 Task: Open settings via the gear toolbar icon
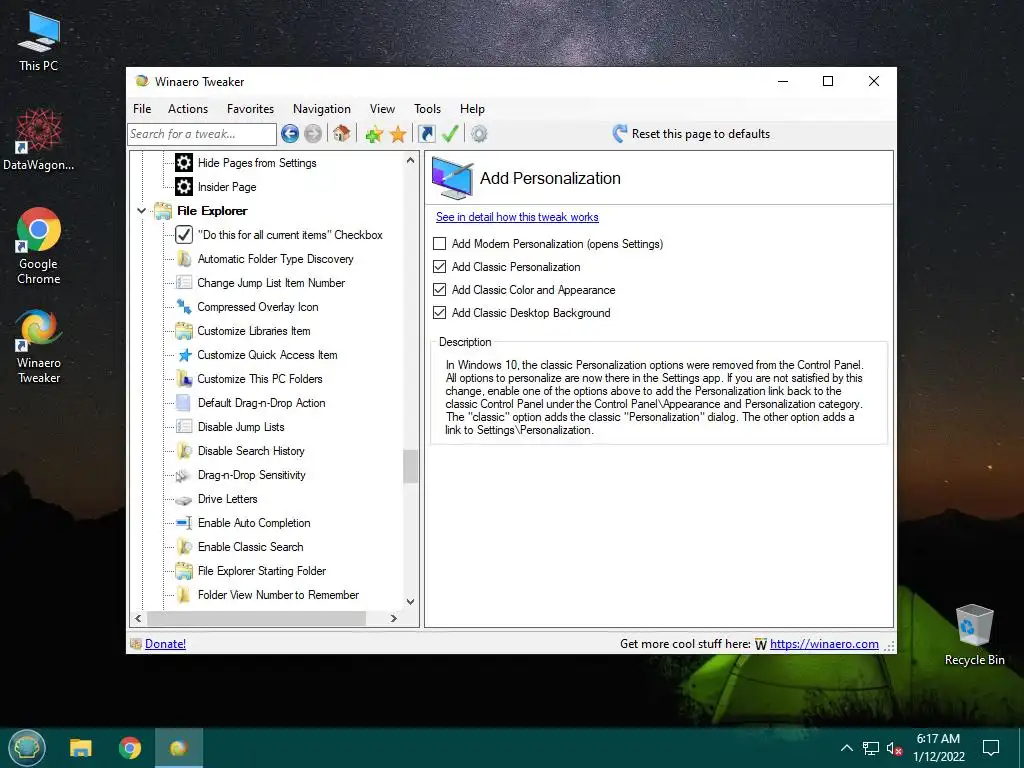(x=479, y=134)
